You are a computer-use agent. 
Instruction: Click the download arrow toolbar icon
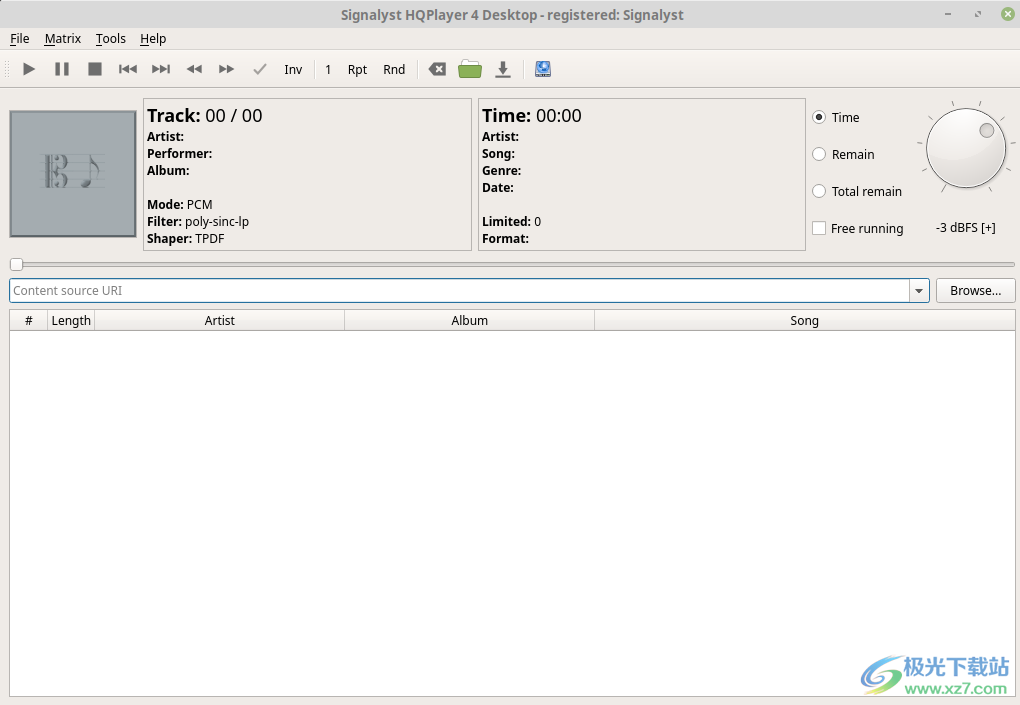503,69
